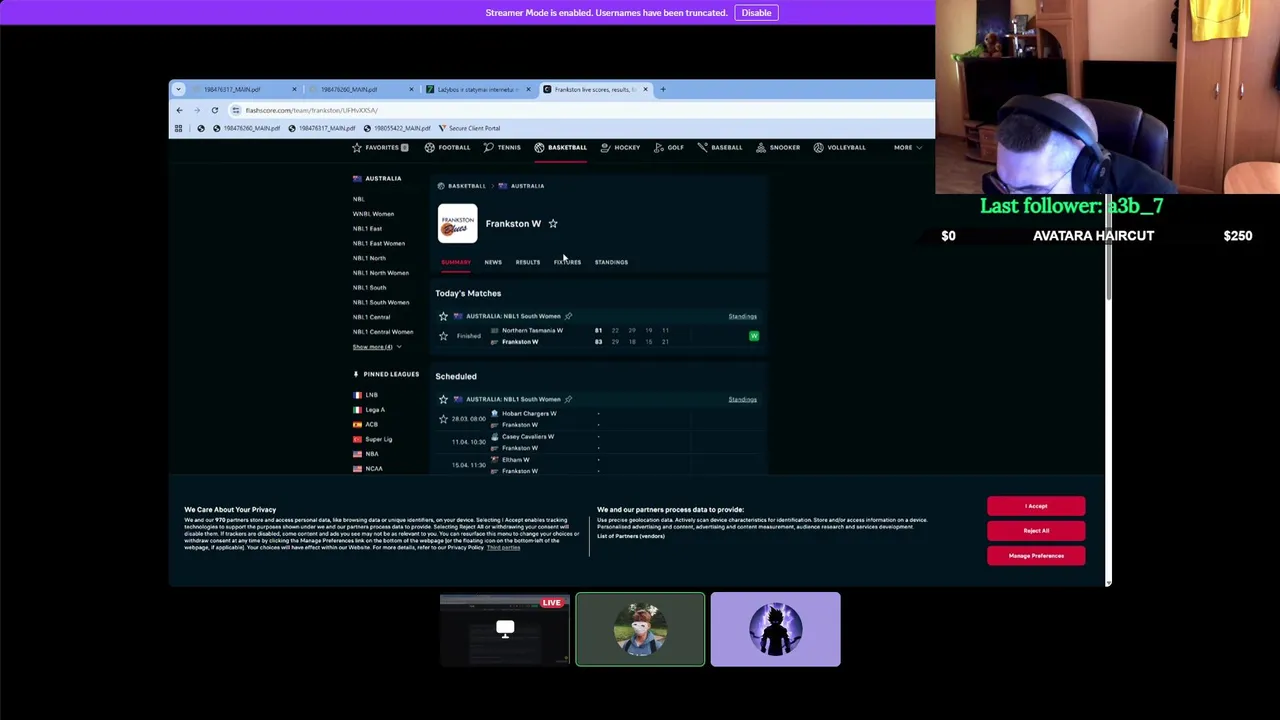The image size is (1280, 720).
Task: Click the browser address bar URL
Action: (x=312, y=110)
